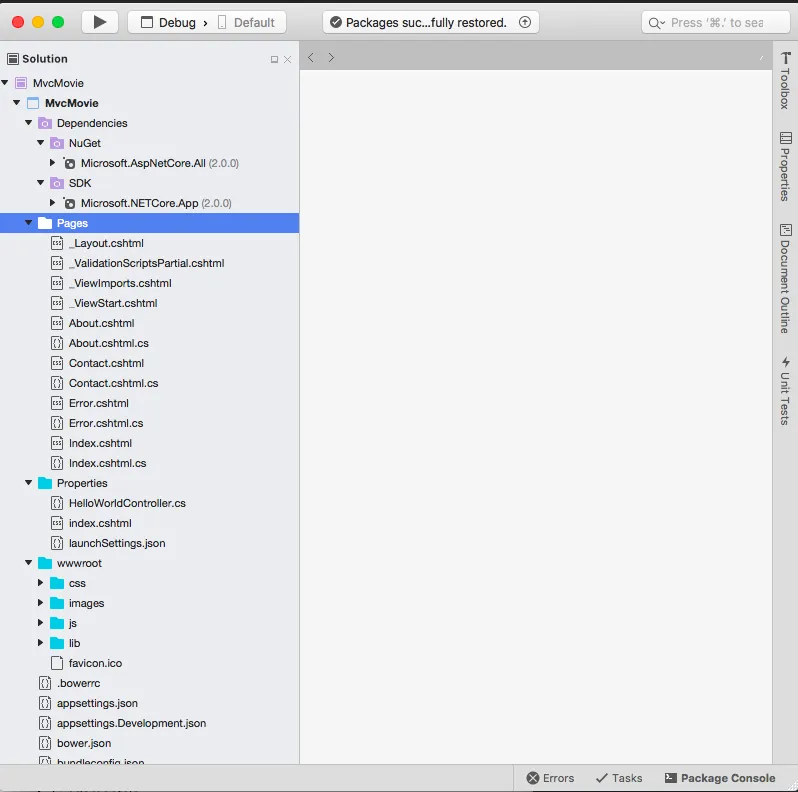The width and height of the screenshot is (798, 792).
Task: Select _ViewStart.cshtml file
Action: coord(113,303)
